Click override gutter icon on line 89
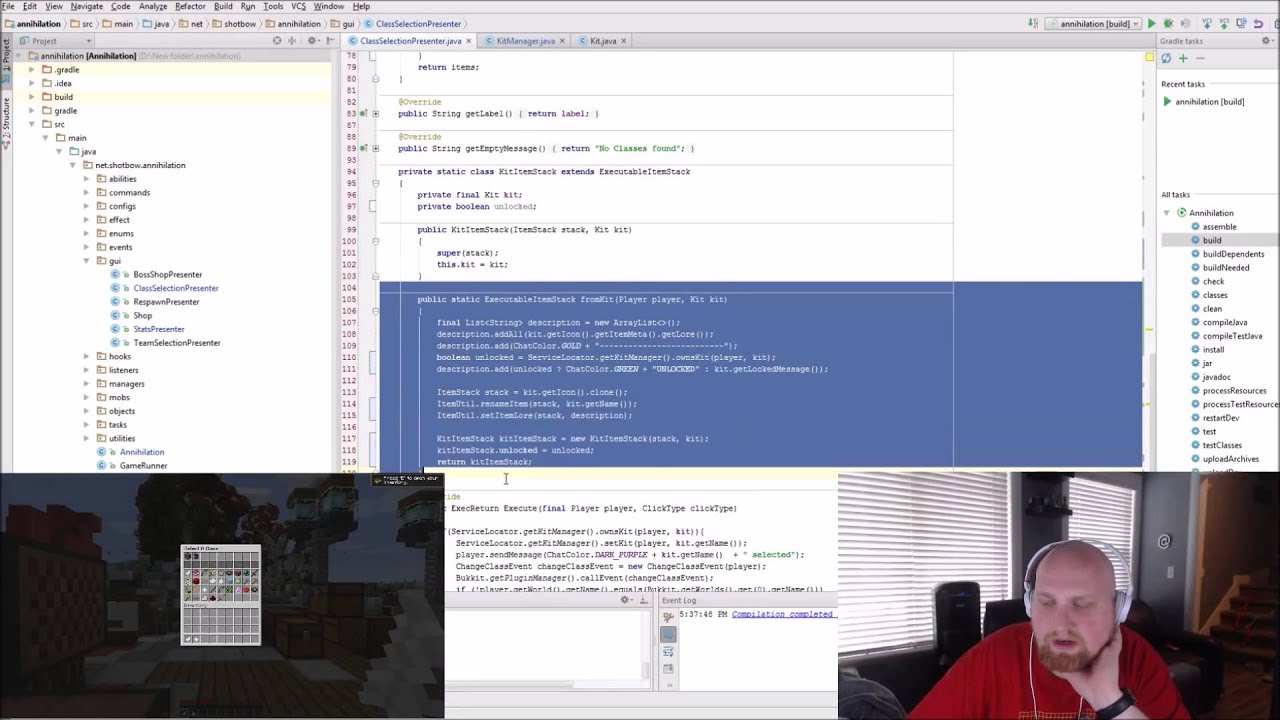The image size is (1280, 720). [364, 148]
